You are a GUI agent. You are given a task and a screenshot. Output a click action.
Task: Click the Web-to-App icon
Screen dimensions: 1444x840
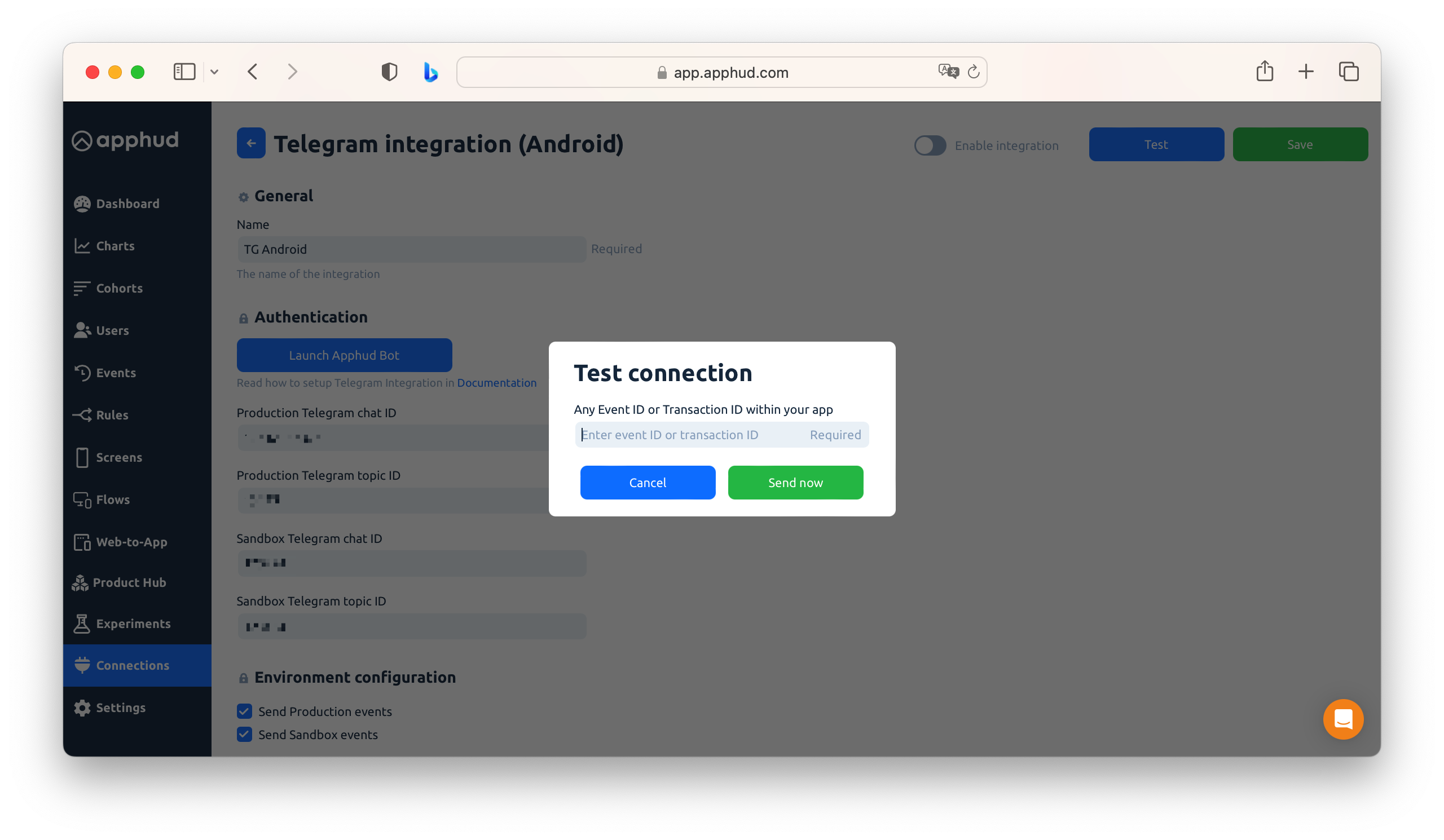point(82,542)
